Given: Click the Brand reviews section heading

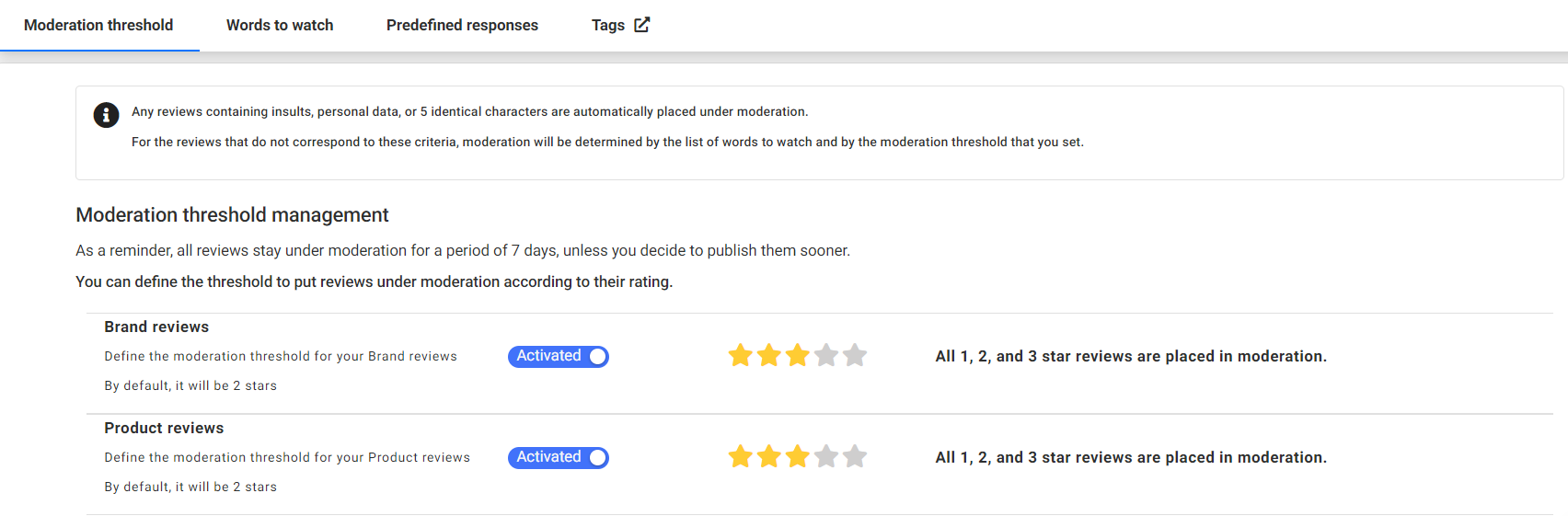Looking at the screenshot, I should tap(156, 327).
